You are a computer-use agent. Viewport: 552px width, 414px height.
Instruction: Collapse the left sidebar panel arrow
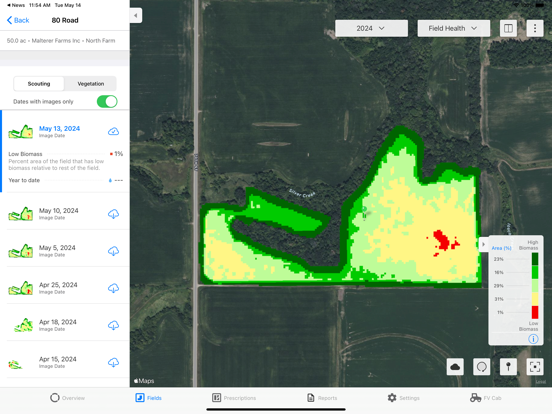136,15
